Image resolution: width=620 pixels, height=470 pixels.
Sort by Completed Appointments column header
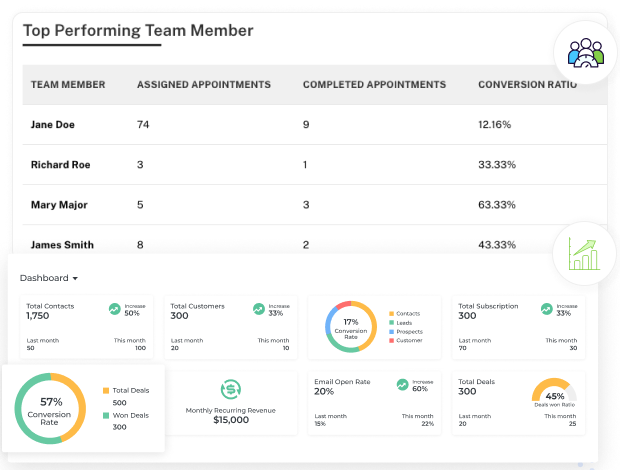point(374,85)
